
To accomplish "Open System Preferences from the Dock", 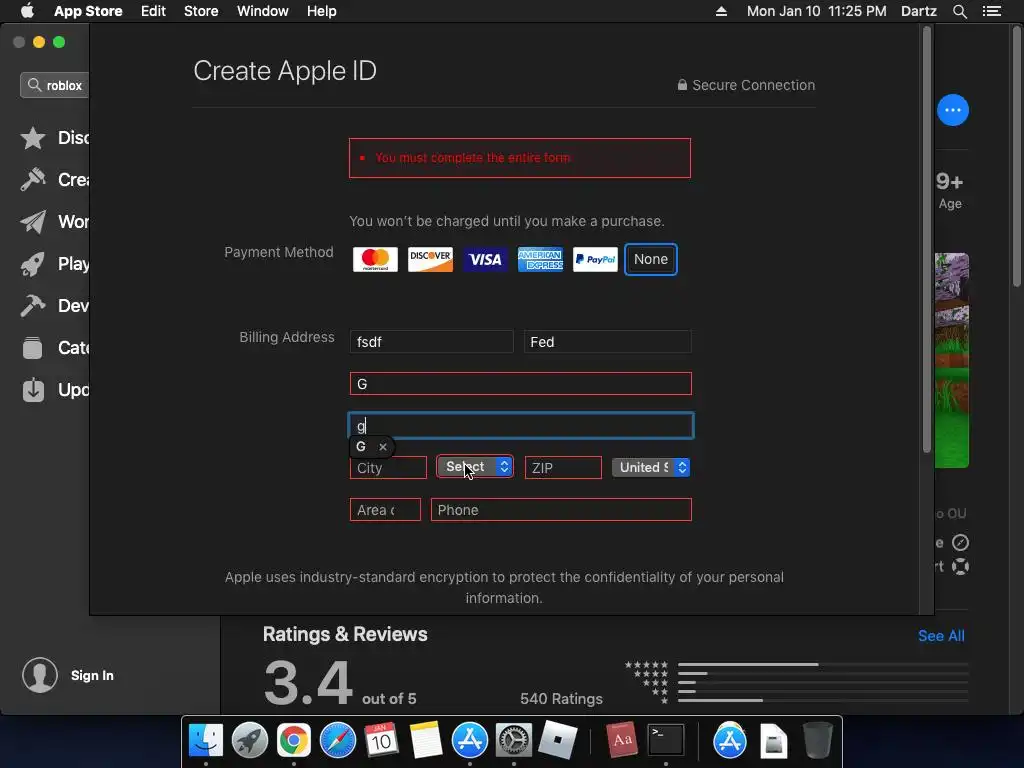I will (514, 740).
